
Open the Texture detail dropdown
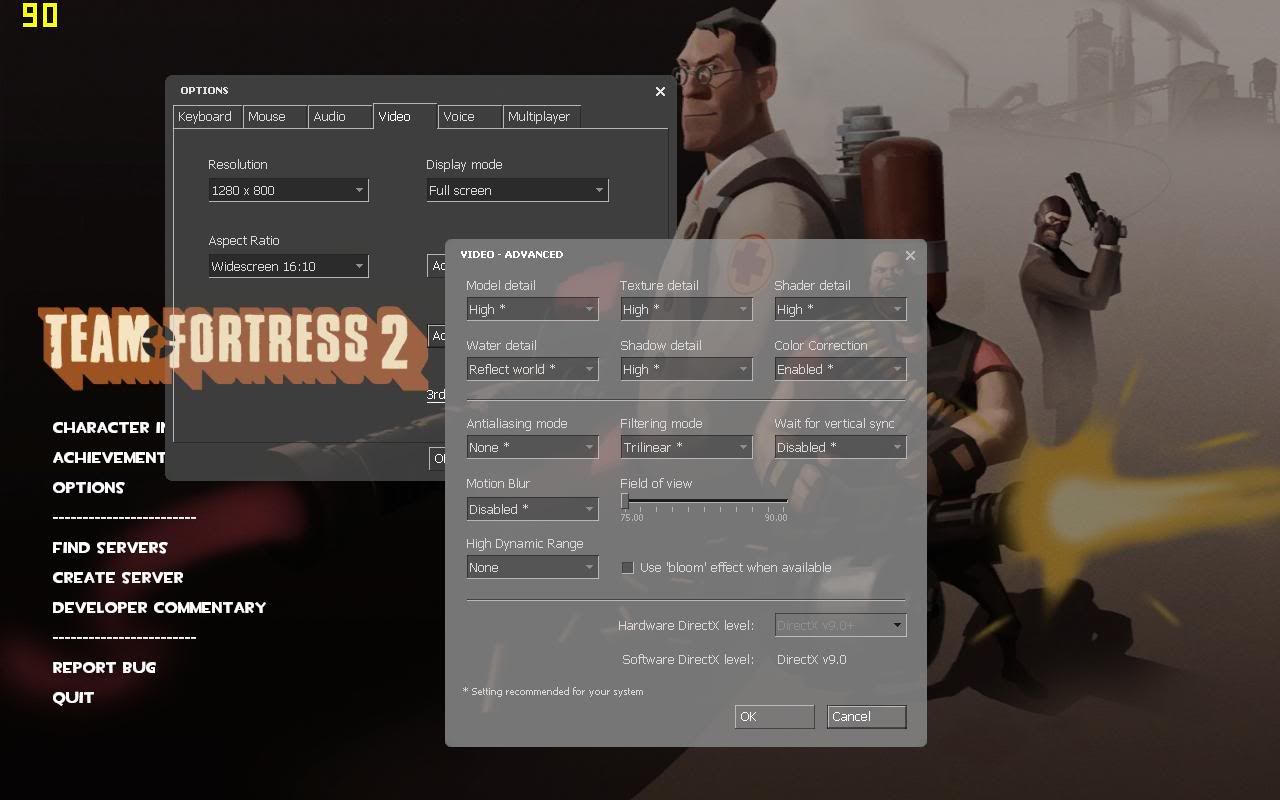click(x=686, y=309)
